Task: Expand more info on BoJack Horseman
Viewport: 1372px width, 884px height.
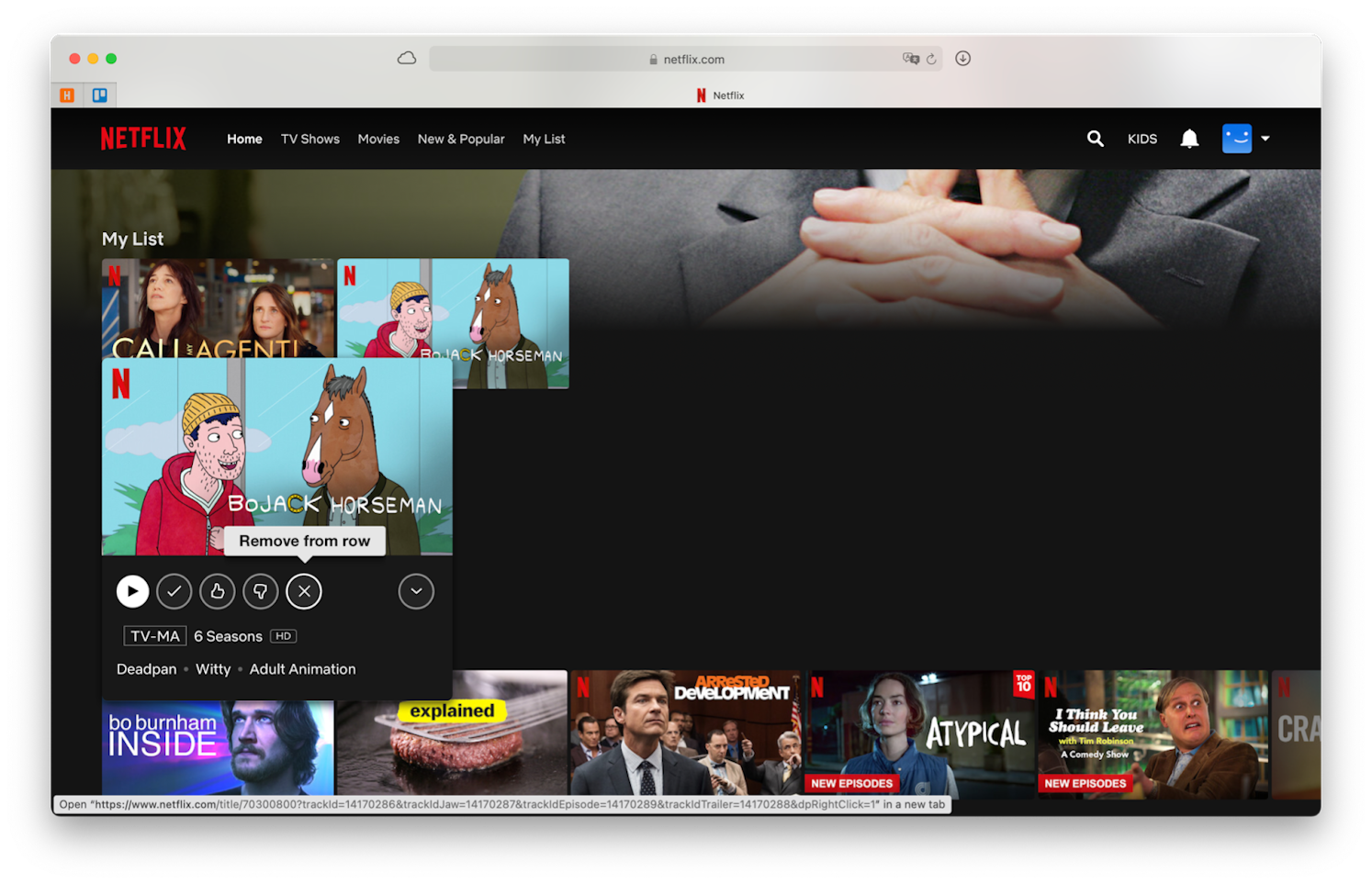Action: [416, 591]
